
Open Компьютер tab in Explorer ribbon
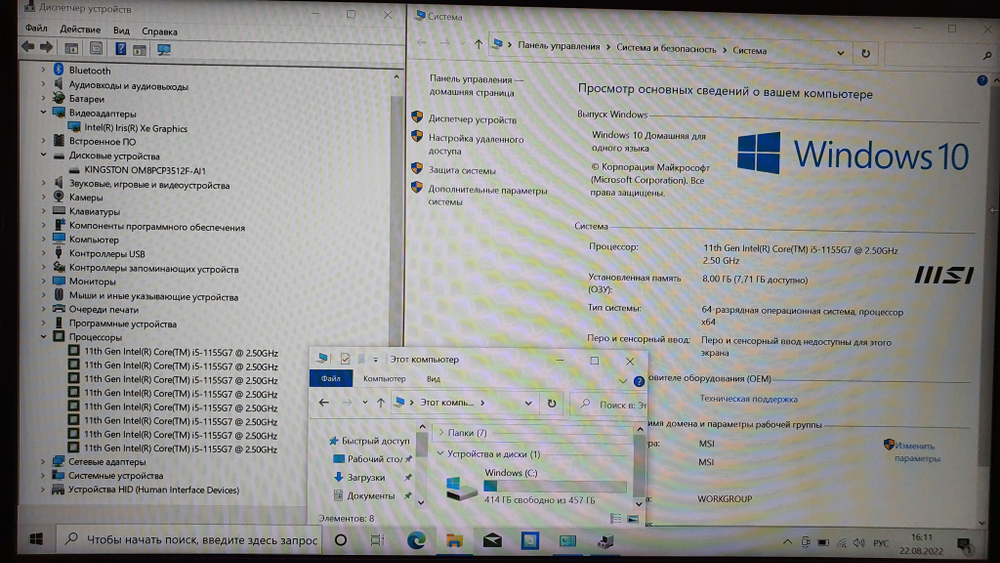[x=384, y=378]
